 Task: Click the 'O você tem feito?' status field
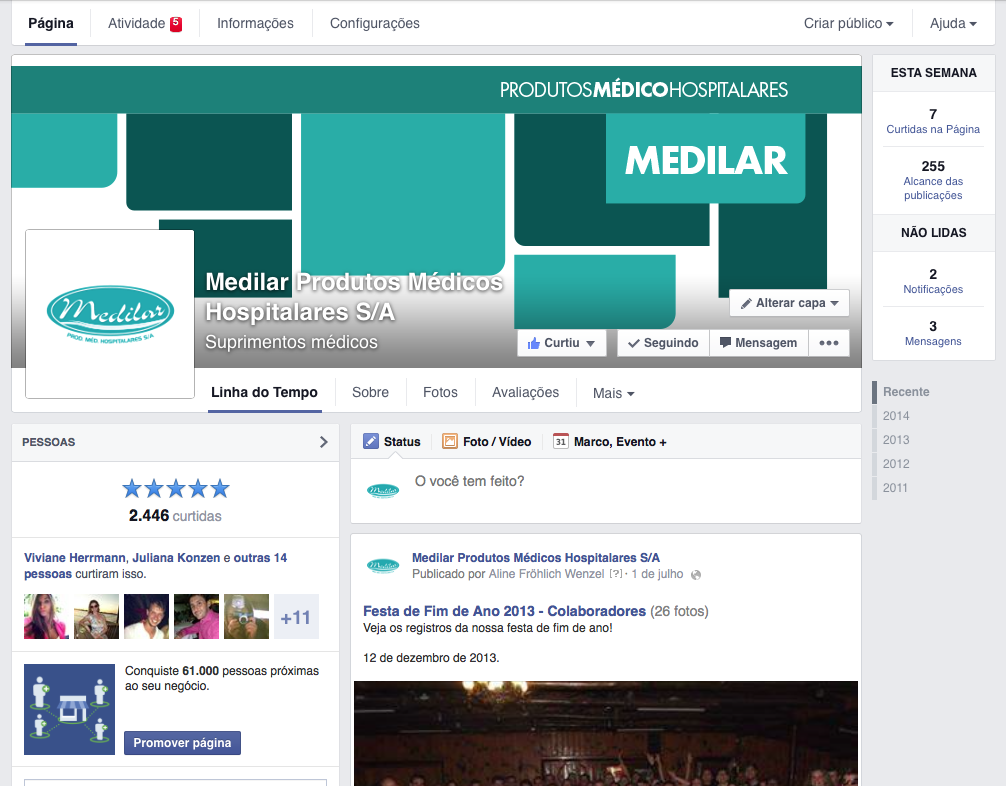coord(606,491)
